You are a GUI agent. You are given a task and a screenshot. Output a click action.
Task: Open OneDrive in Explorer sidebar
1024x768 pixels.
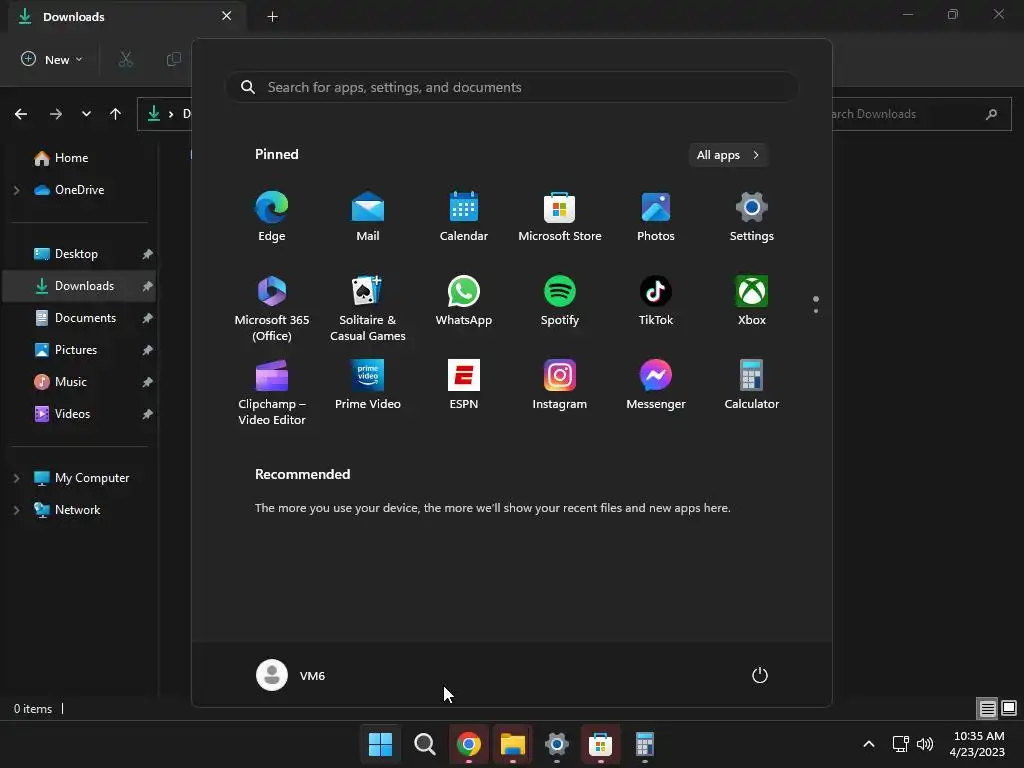pos(69,190)
